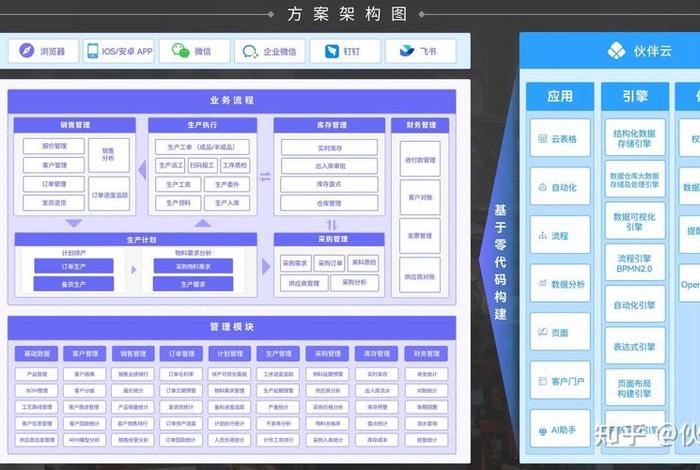
Task: Click the 应用 column header
Action: pos(560,96)
